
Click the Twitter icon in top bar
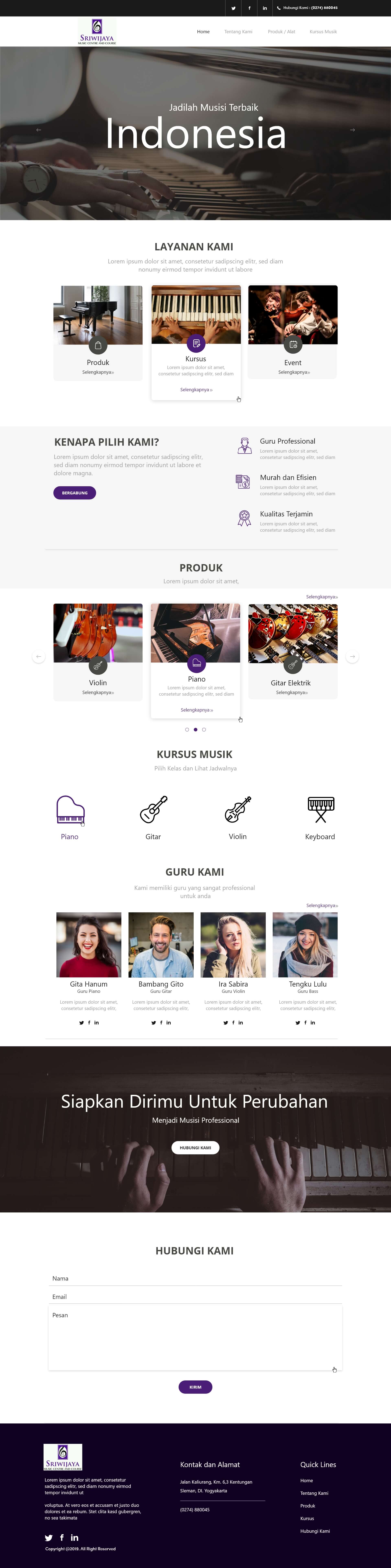(x=234, y=8)
